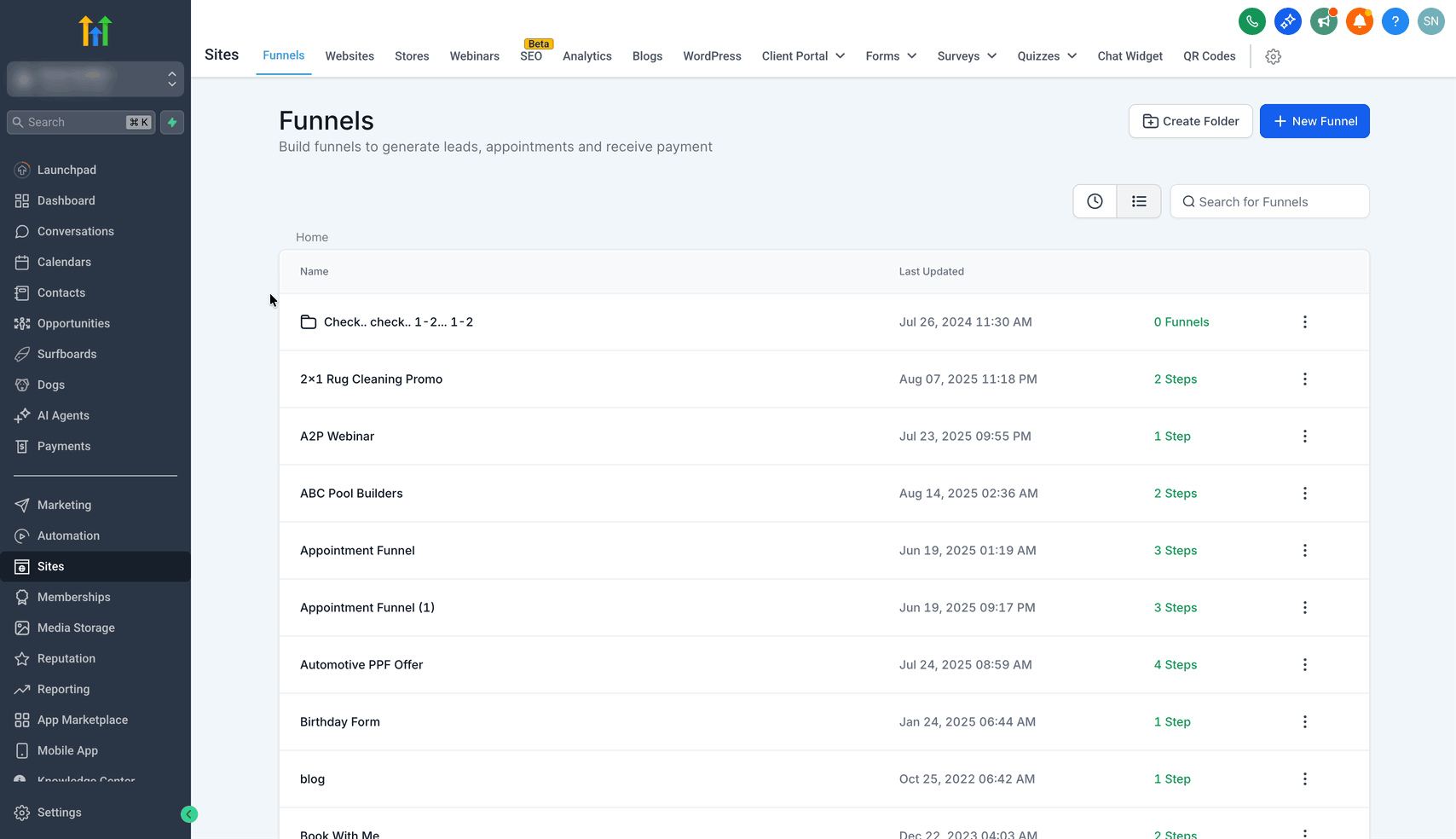This screenshot has height=839, width=1456.
Task: Open the orange notifications bell
Action: pos(1359,21)
